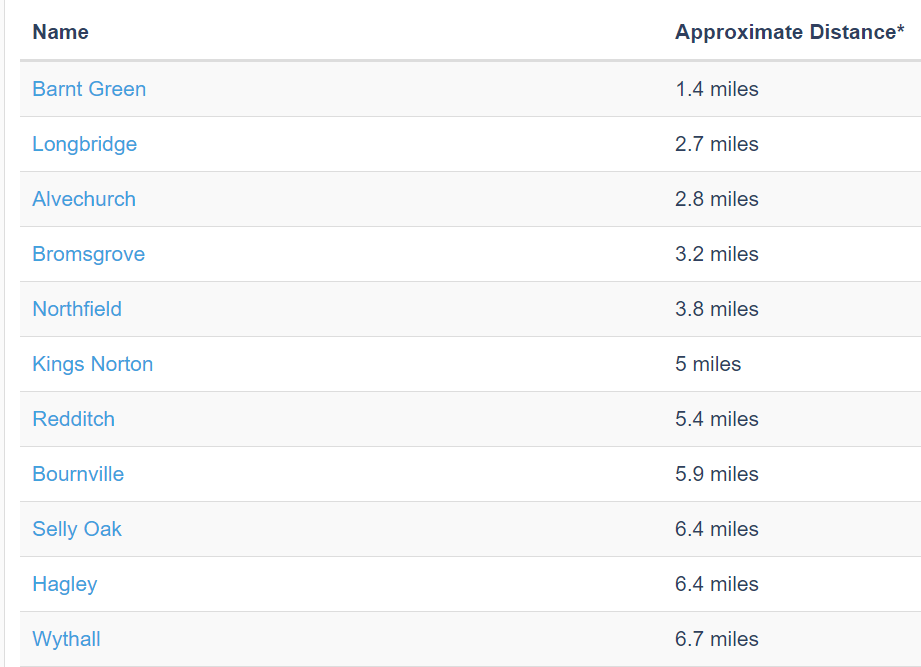Open the Redditch link
Viewport: 921px width, 667px height.
(x=73, y=419)
